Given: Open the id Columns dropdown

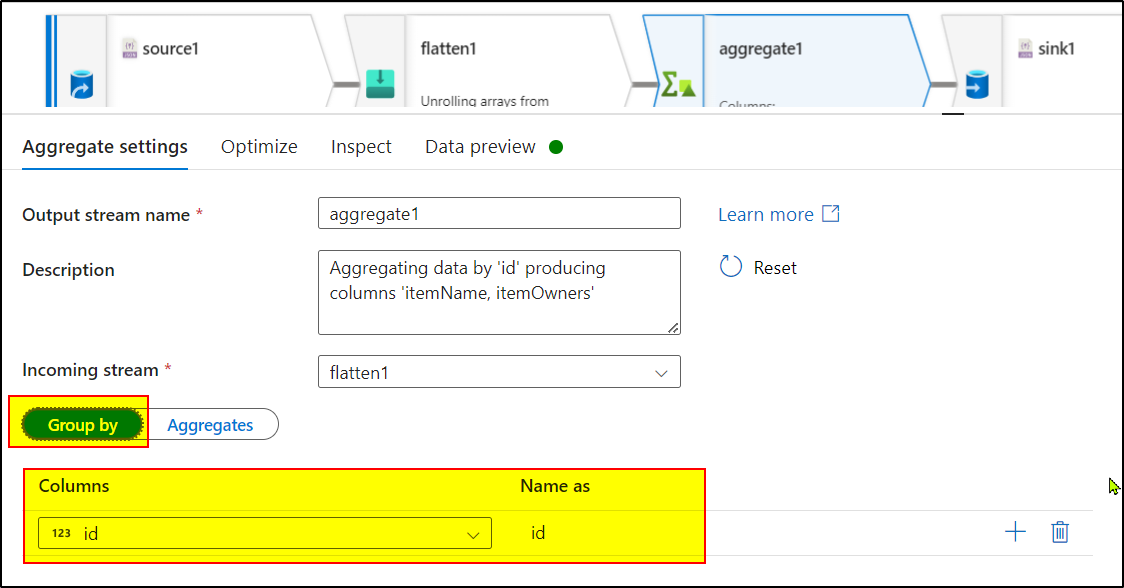Looking at the screenshot, I should pos(265,533).
